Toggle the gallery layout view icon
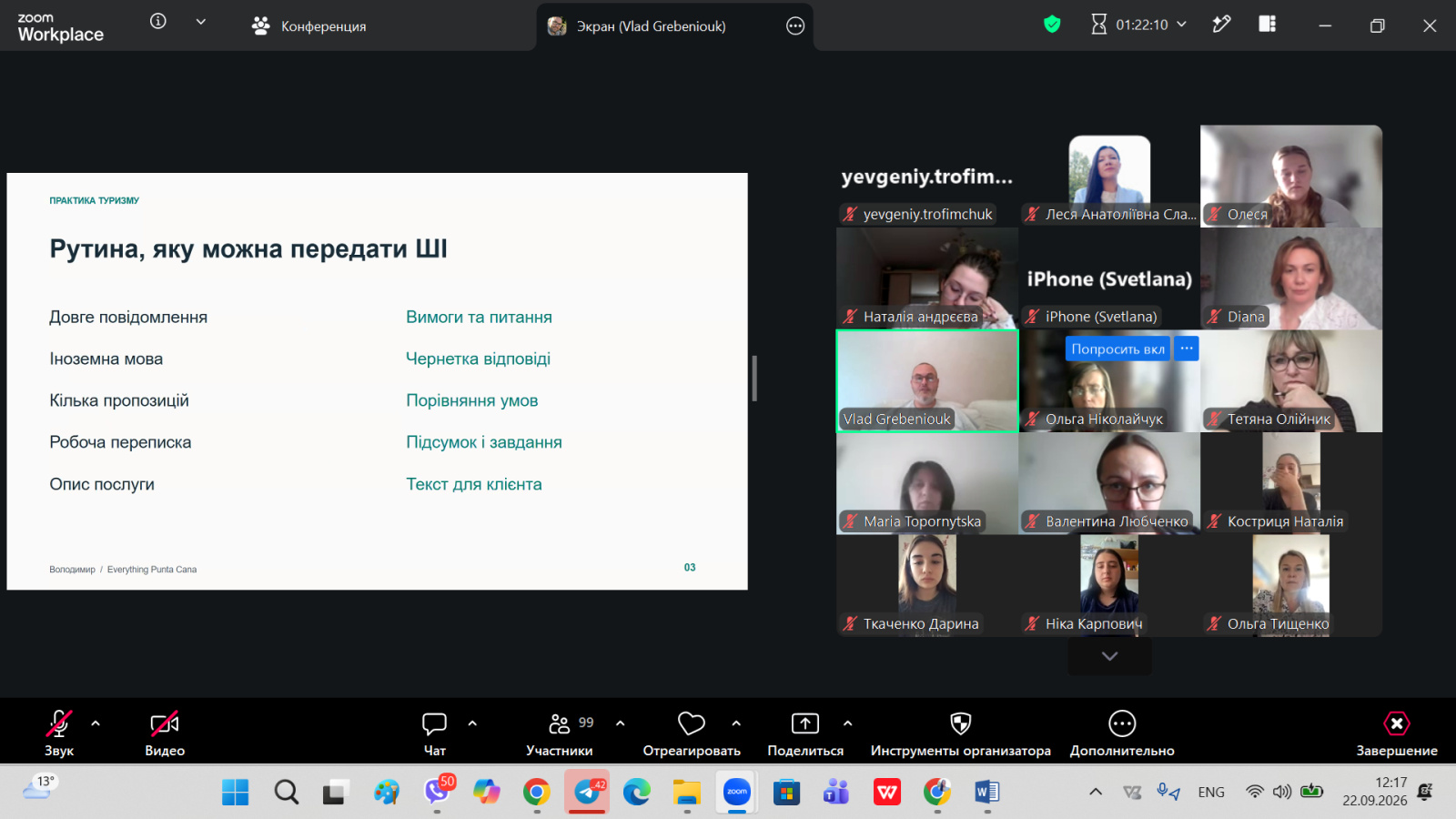This screenshot has width=1456, height=819. [1267, 25]
